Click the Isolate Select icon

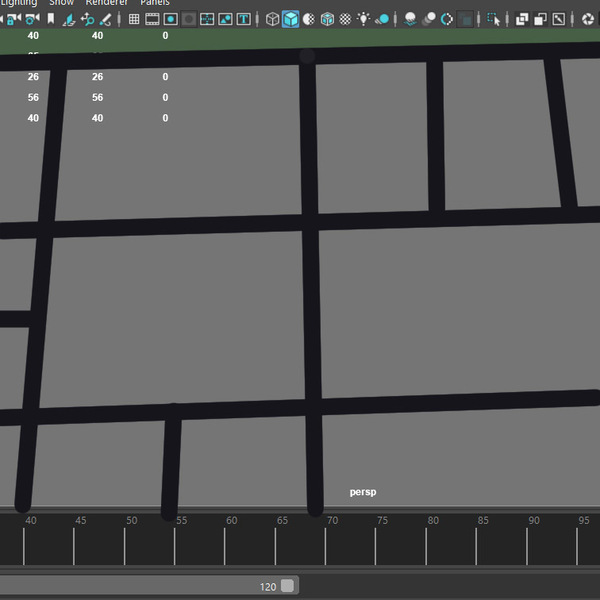(493, 19)
